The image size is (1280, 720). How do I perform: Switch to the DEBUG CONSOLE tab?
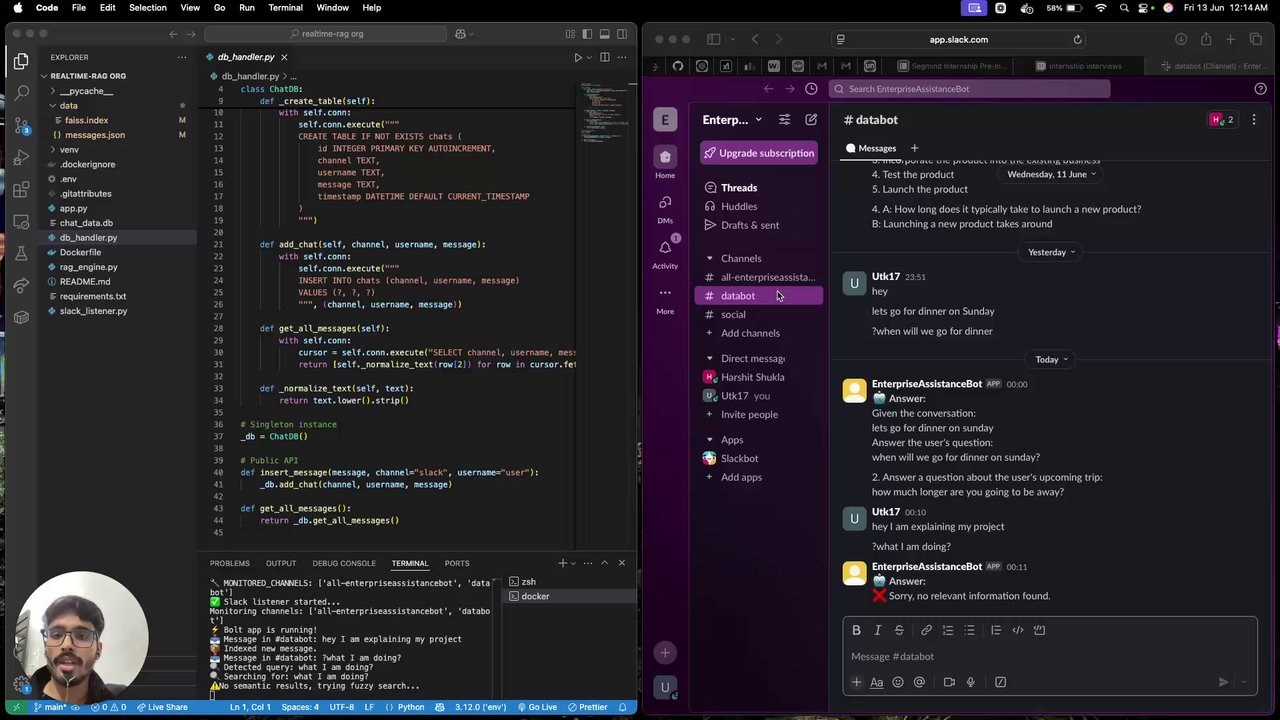tap(344, 564)
